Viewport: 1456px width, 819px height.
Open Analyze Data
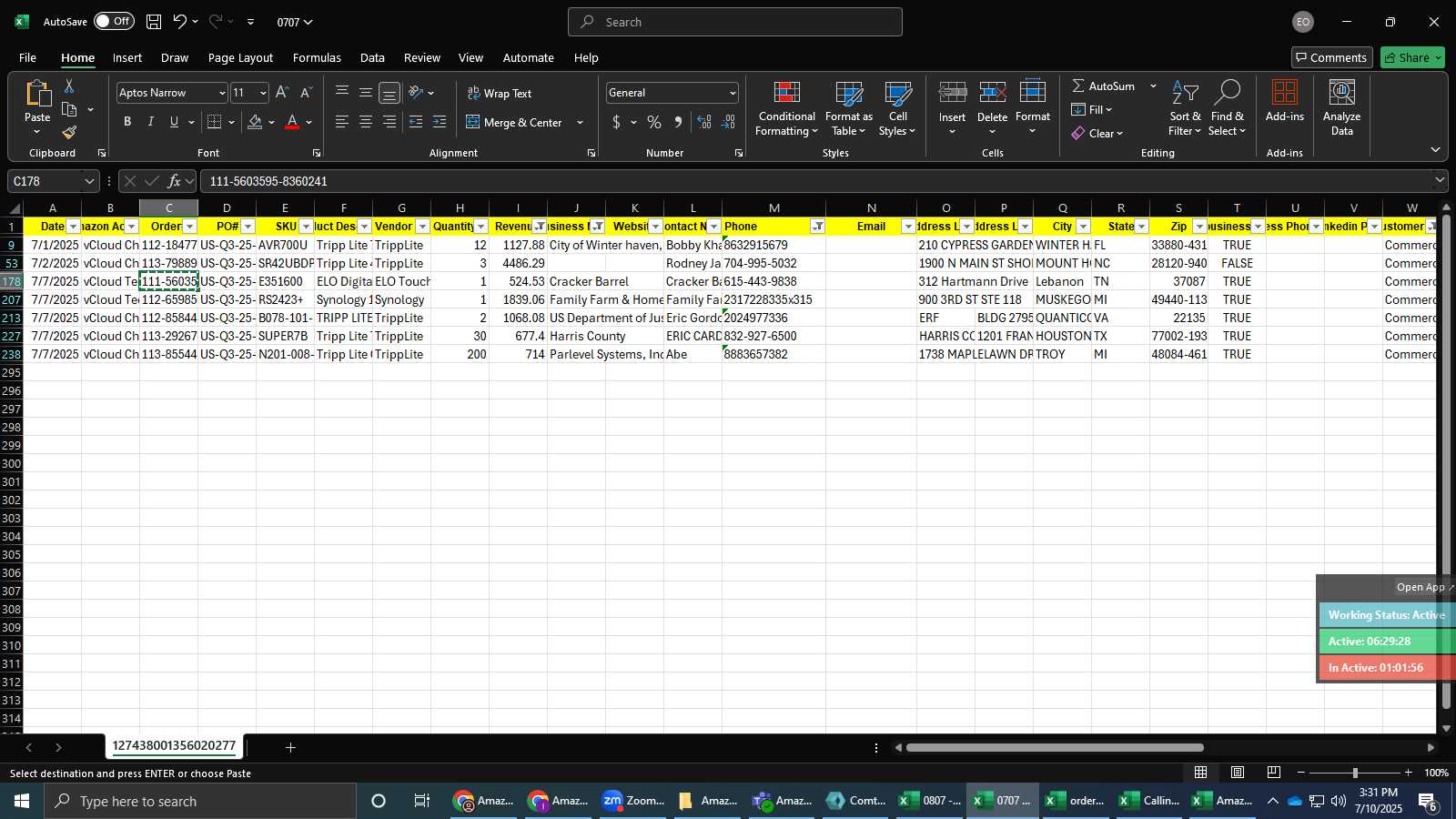pyautogui.click(x=1342, y=107)
